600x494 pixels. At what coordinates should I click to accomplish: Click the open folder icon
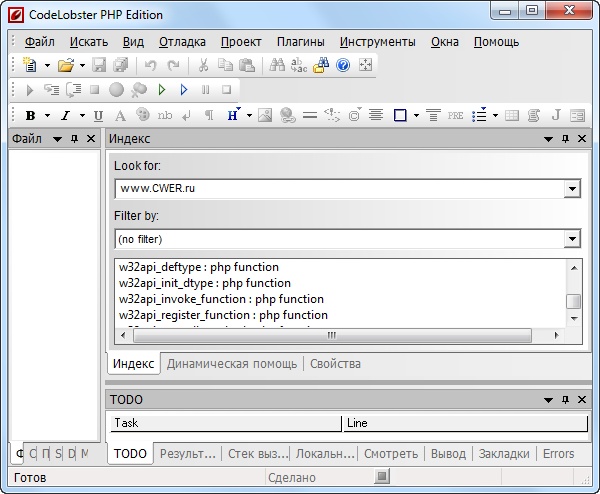[x=65, y=65]
